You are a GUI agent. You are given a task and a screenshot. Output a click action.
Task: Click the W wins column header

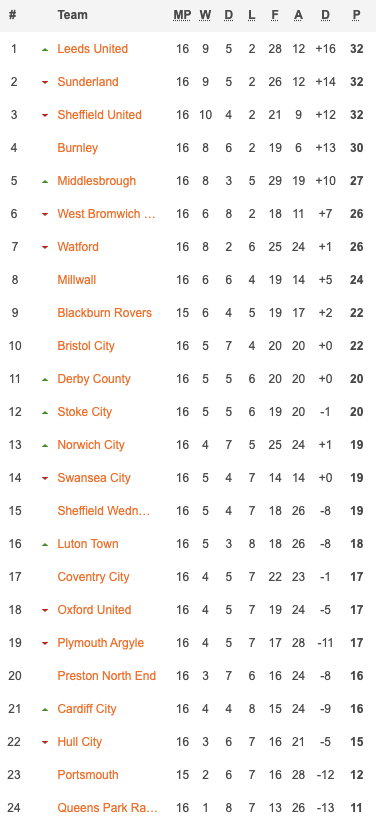(x=205, y=15)
